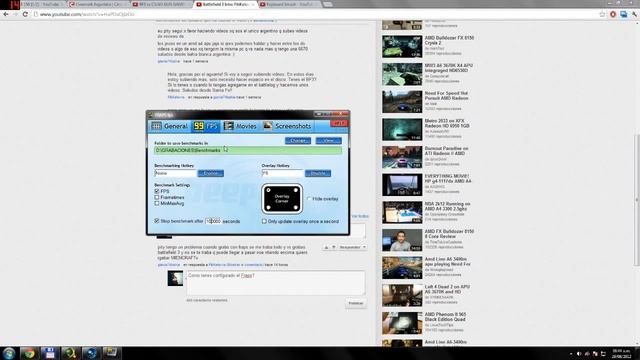Click the youtube.com address bar
Image resolution: width=640 pixels, height=360 pixels.
tap(314, 14)
